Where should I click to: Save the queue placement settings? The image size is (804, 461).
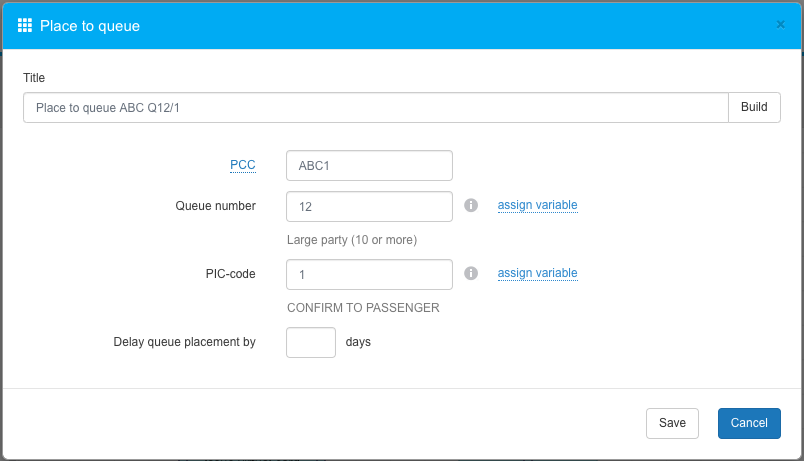(x=672, y=423)
